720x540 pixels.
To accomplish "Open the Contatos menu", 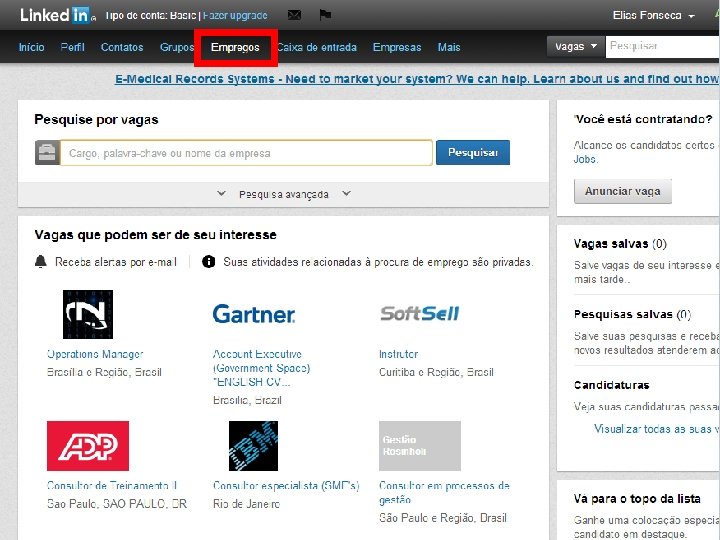I will pyautogui.click(x=122, y=47).
